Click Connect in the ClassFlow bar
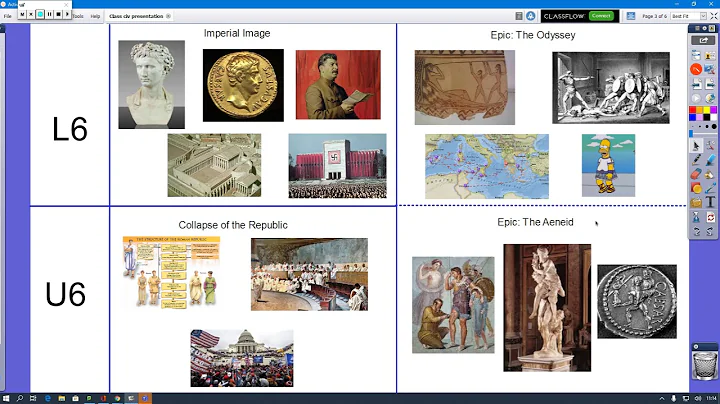The image size is (720, 404). [x=601, y=16]
